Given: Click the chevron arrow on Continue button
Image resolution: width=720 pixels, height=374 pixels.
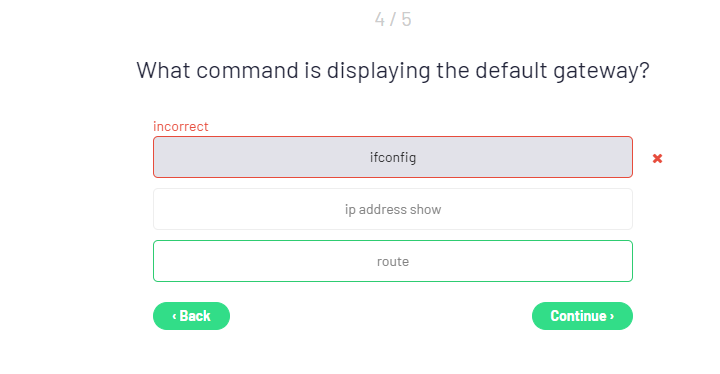Looking at the screenshot, I should click(x=612, y=316).
